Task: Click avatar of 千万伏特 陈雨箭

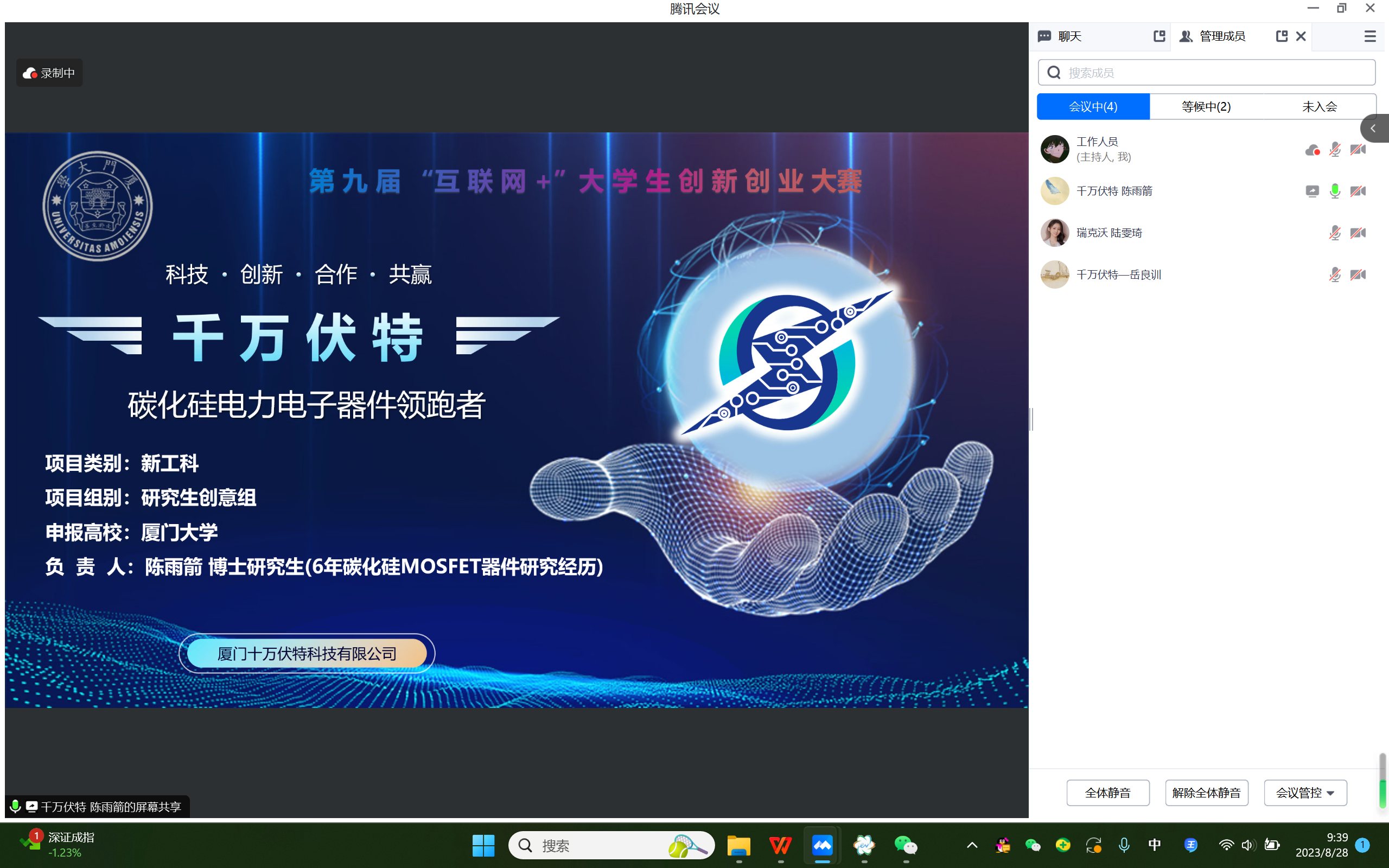Action: pos(1054,191)
